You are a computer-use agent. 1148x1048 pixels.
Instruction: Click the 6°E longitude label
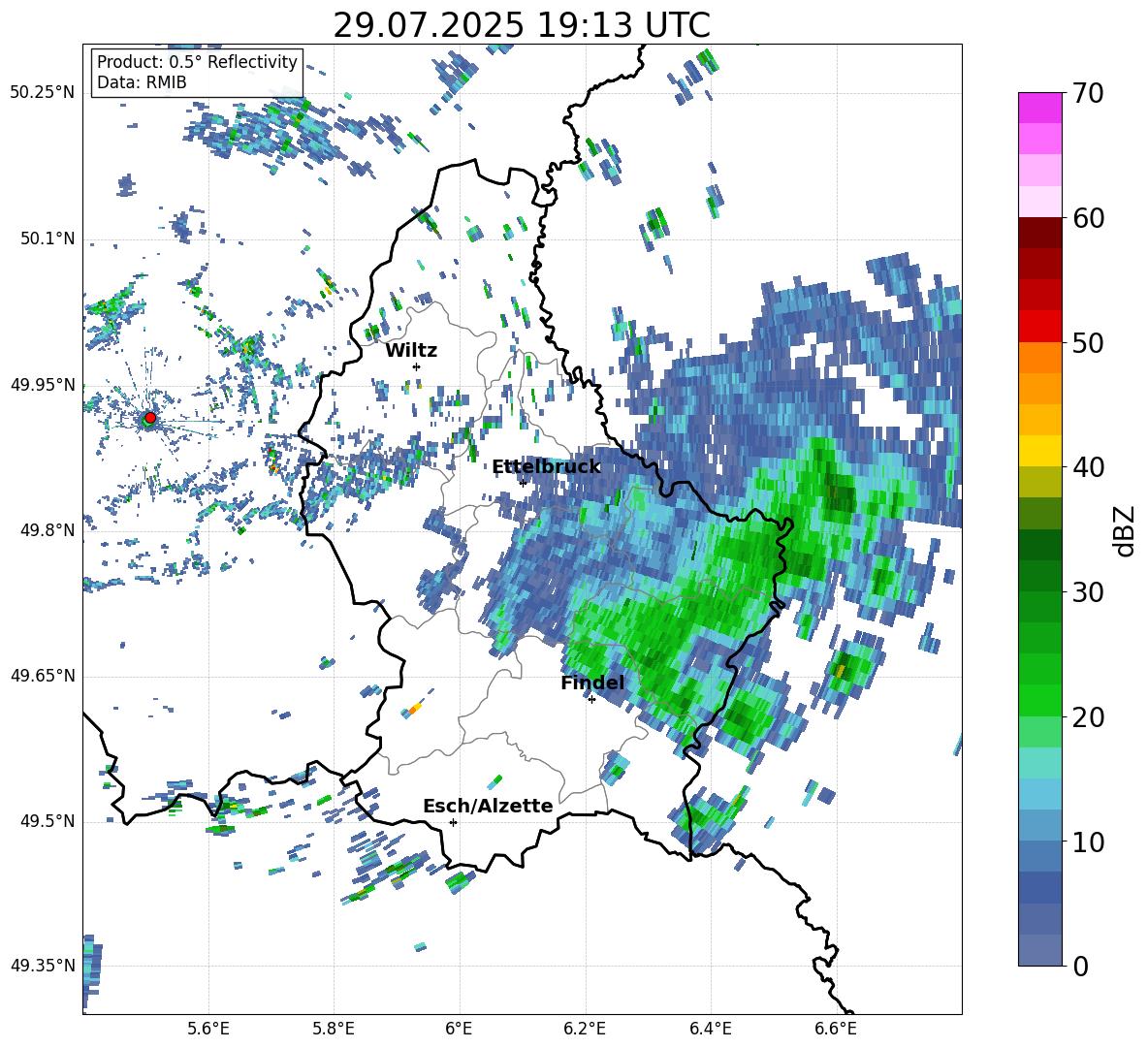459,1029
